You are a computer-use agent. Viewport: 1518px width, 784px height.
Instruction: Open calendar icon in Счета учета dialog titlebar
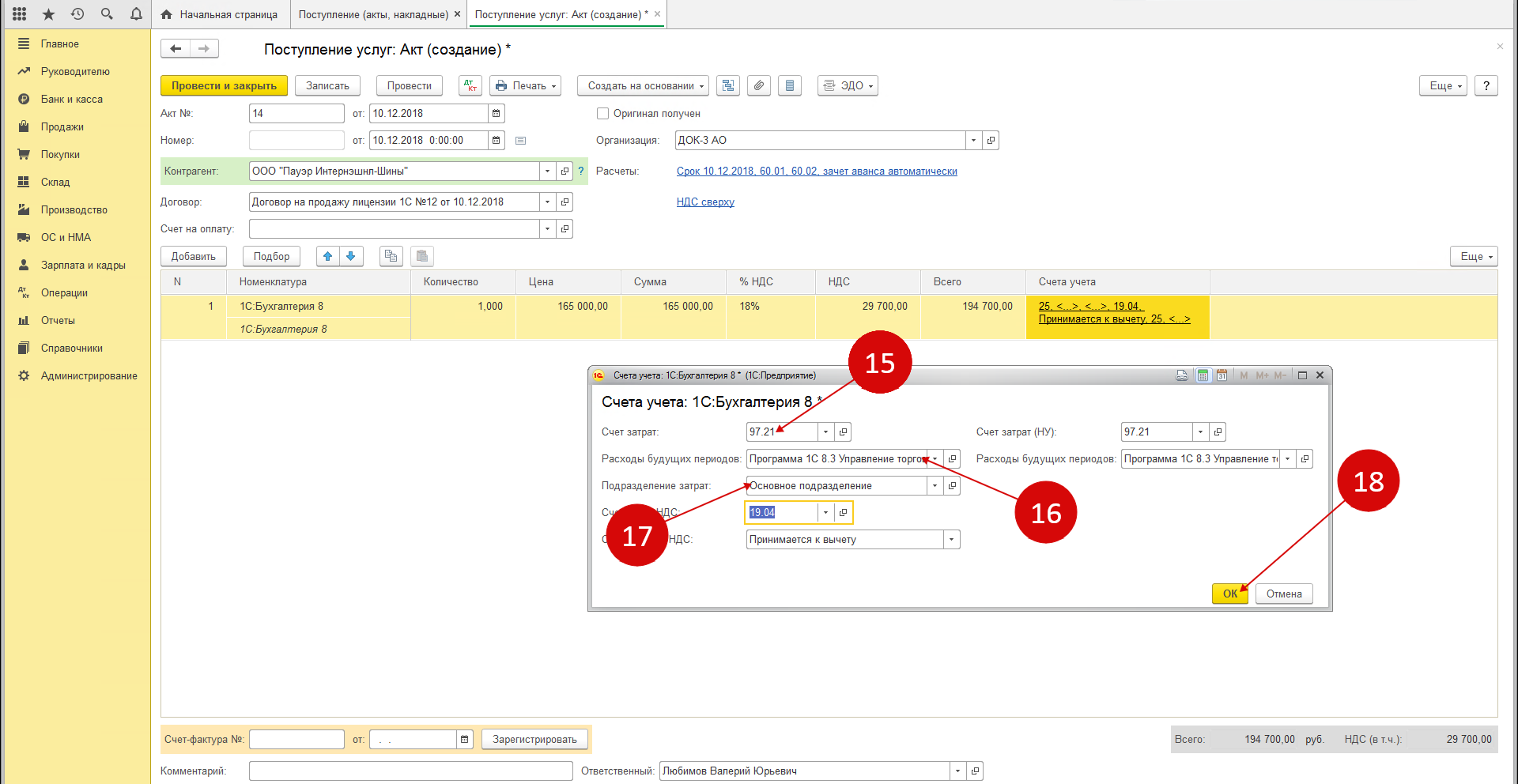pos(1222,375)
